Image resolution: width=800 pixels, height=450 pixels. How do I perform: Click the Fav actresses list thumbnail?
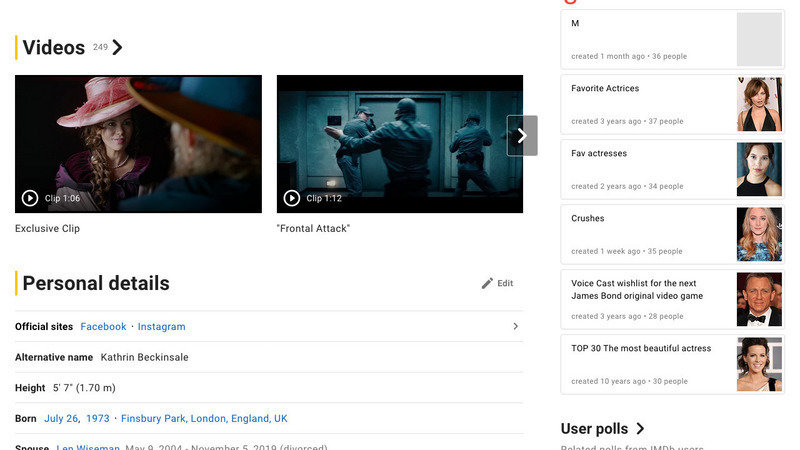pos(759,169)
